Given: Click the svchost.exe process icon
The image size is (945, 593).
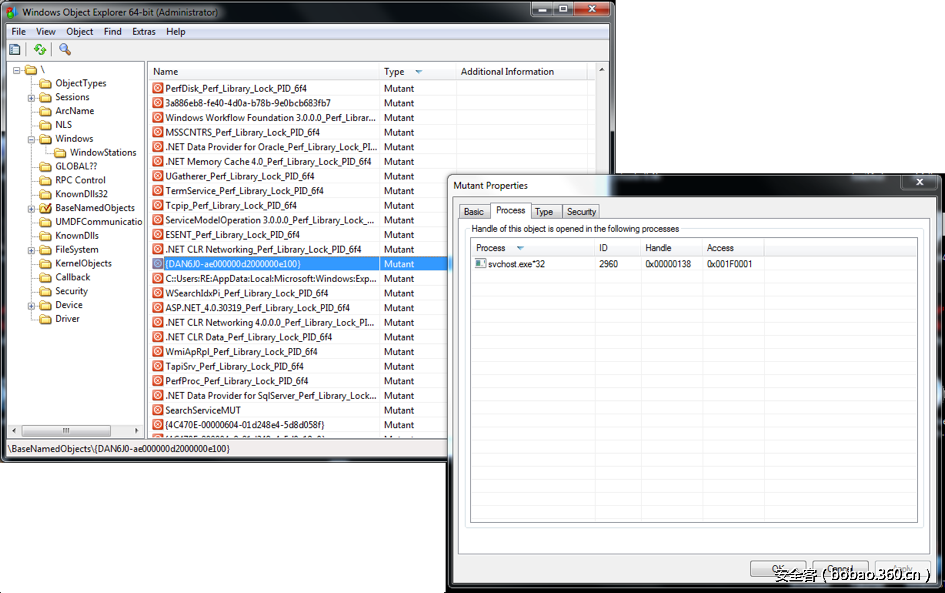Looking at the screenshot, I should coord(481,263).
